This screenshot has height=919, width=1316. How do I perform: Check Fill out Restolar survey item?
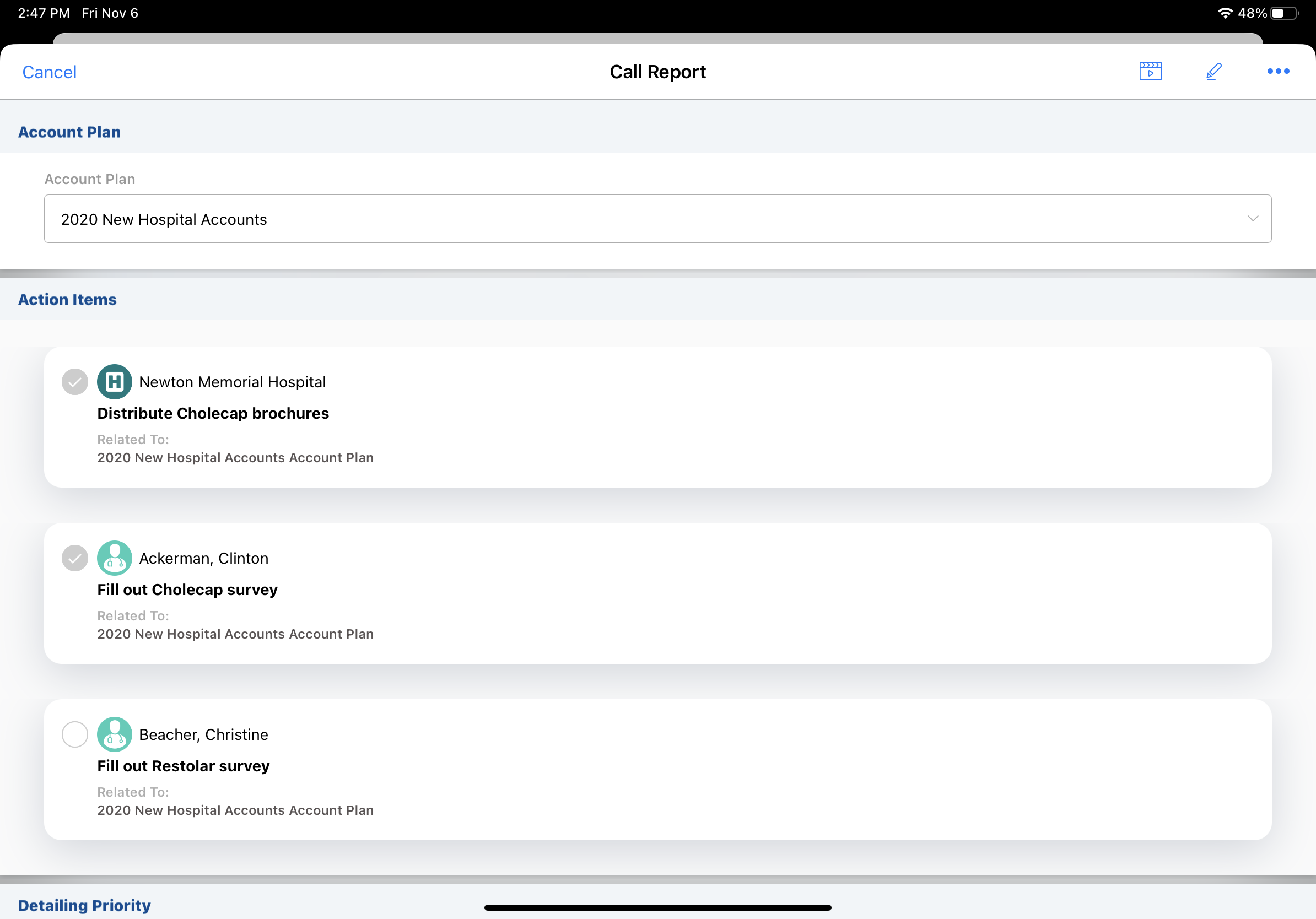[74, 734]
